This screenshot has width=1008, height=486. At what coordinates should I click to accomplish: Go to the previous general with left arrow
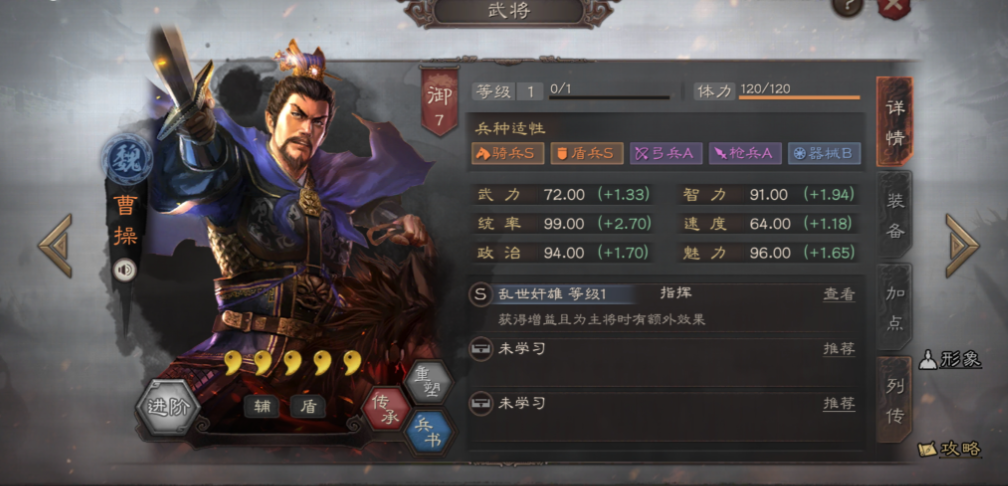point(55,246)
